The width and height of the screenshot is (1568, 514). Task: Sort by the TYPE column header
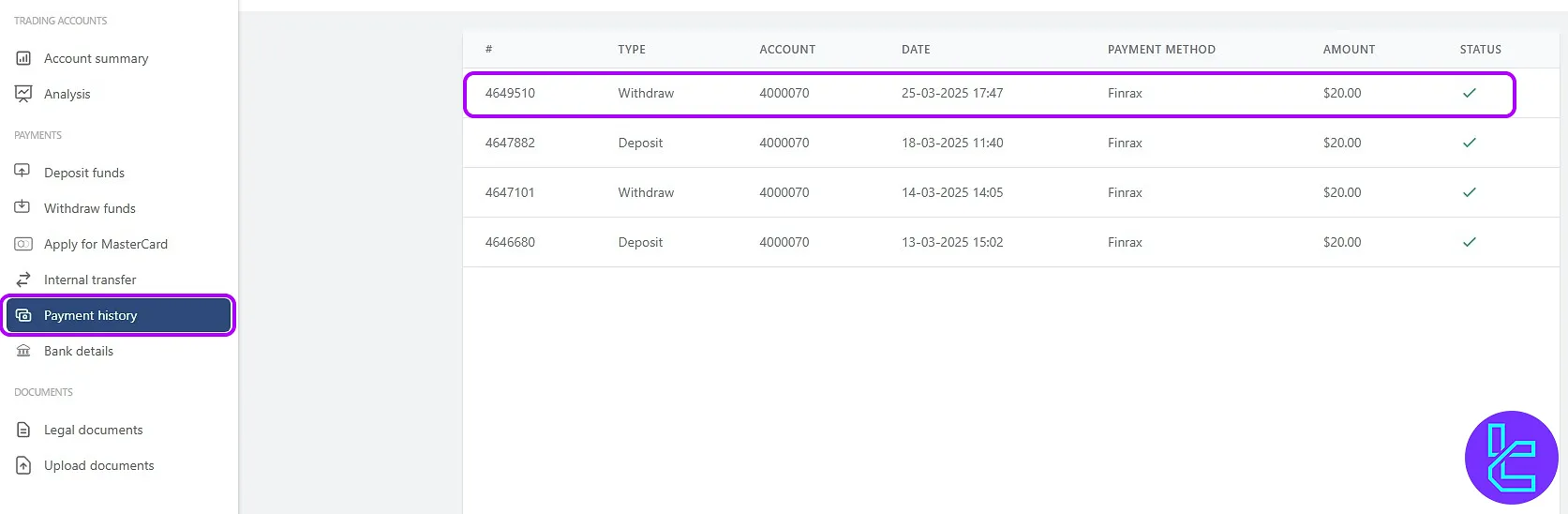(632, 50)
